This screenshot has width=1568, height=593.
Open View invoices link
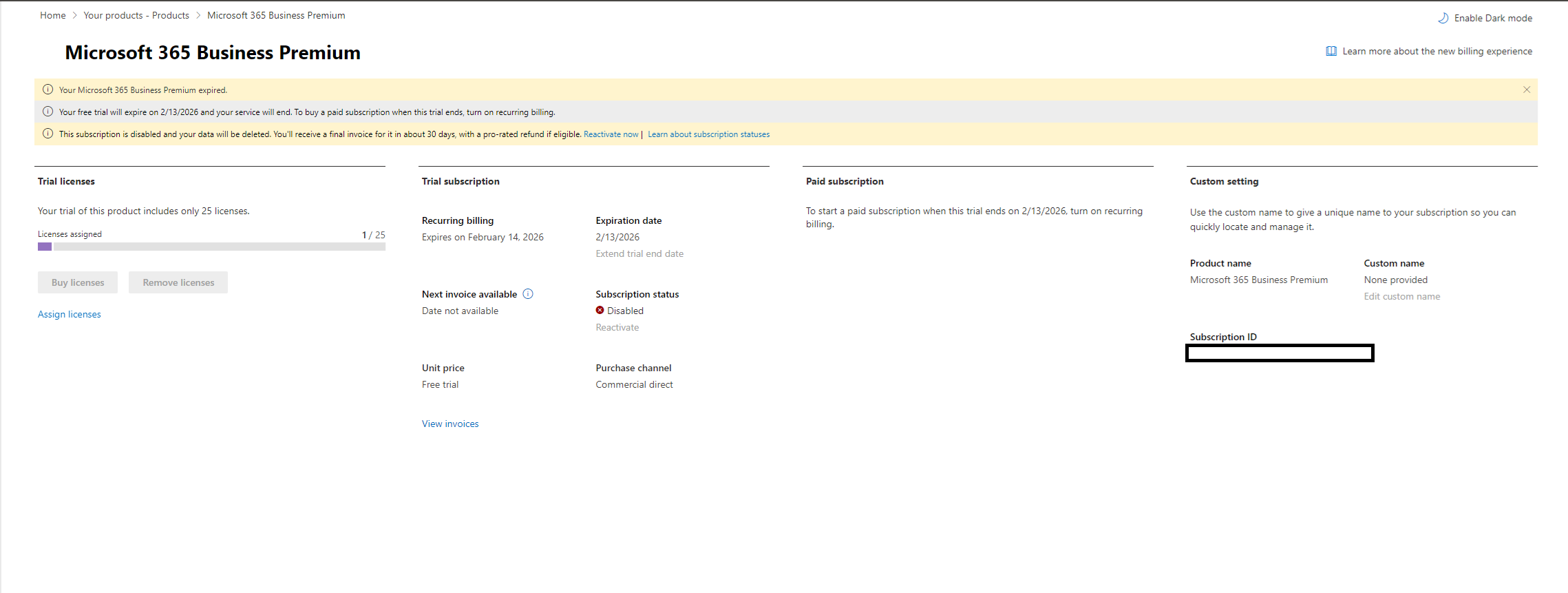pyautogui.click(x=450, y=424)
